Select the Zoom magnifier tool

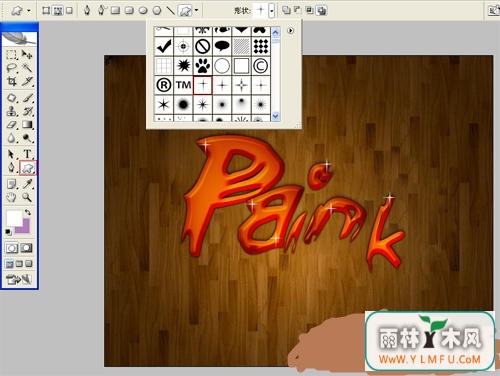[x=27, y=197]
